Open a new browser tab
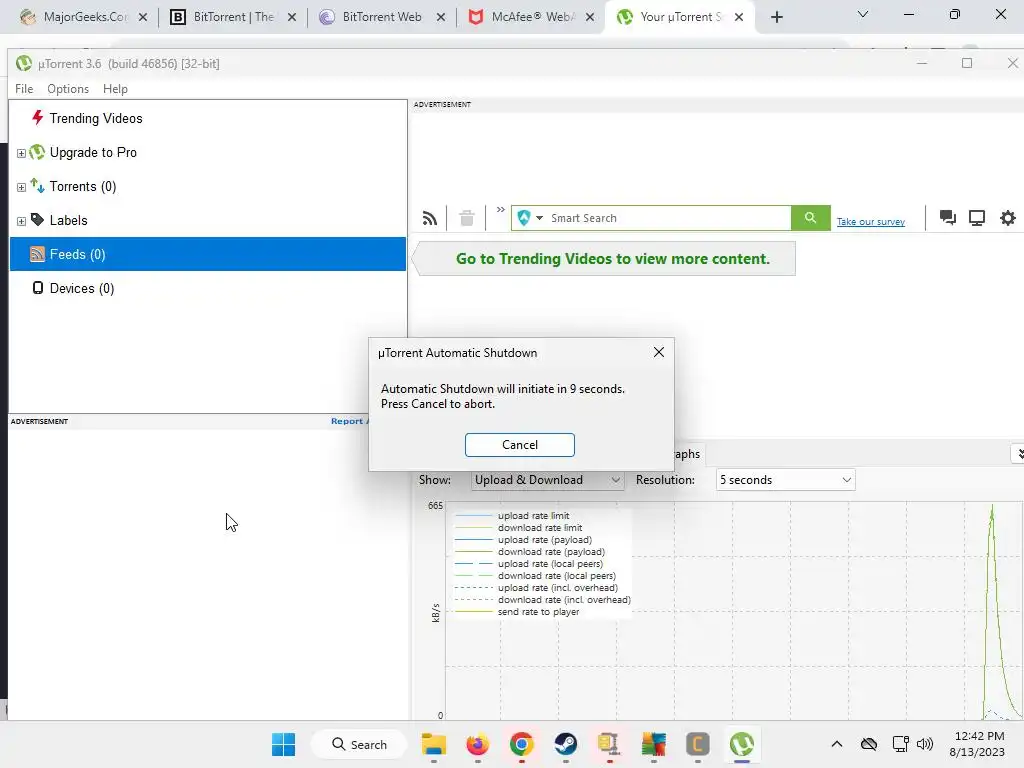Screen dimensions: 1024x768 coord(776,18)
